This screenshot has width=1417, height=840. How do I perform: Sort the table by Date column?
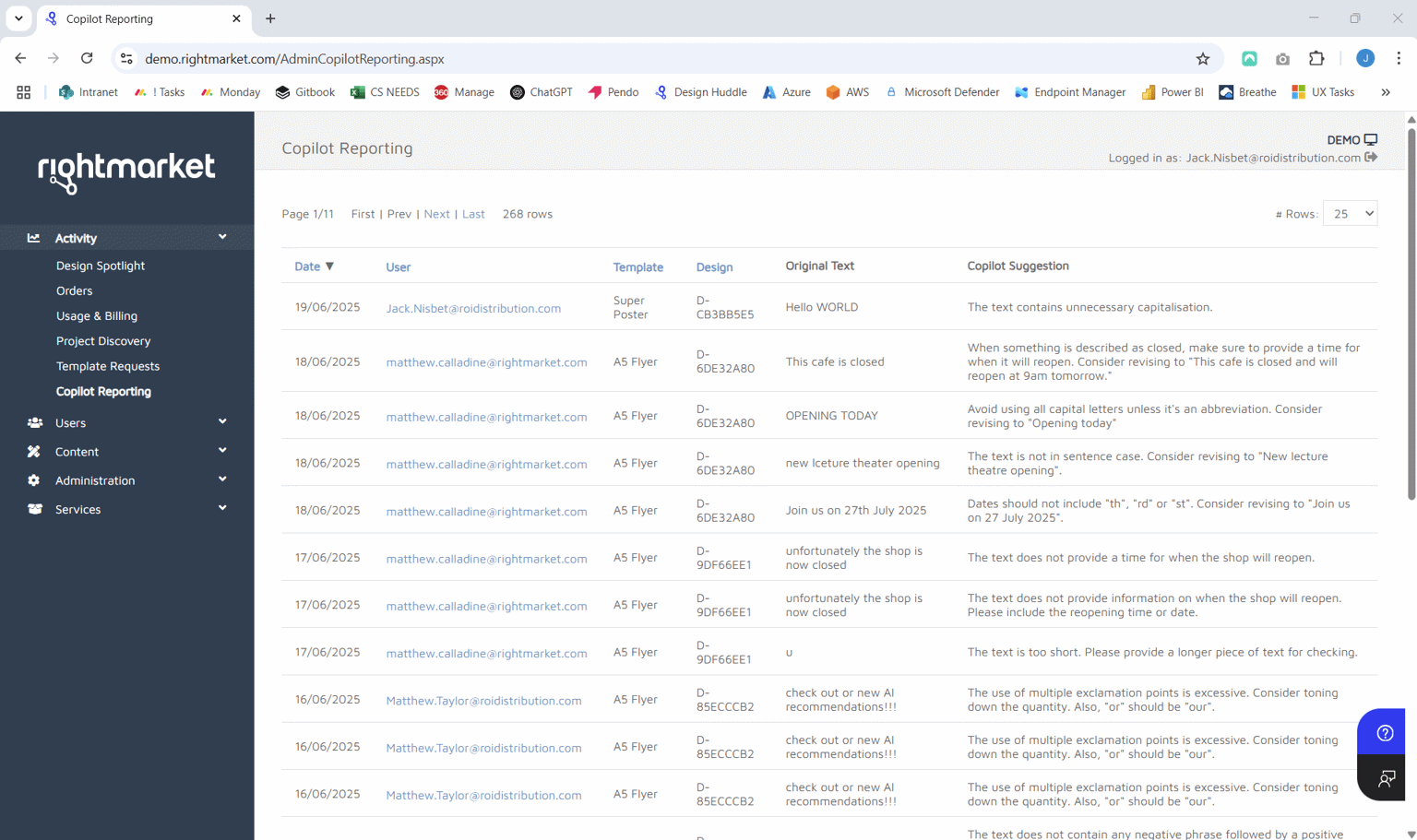tap(307, 266)
